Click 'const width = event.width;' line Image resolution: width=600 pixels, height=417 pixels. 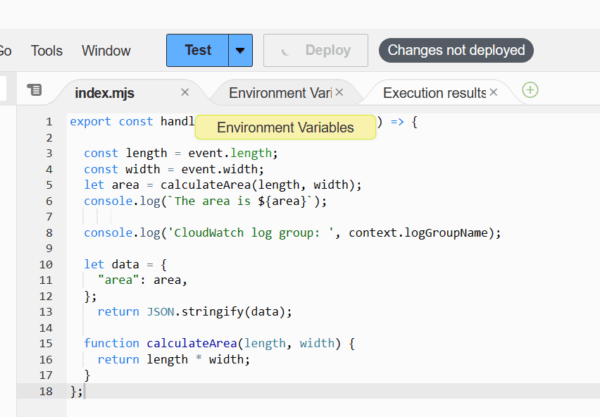tap(174, 169)
